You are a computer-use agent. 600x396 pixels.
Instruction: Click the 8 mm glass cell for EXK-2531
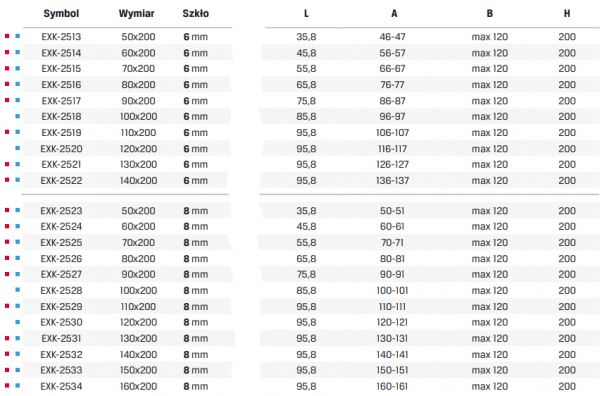click(196, 339)
